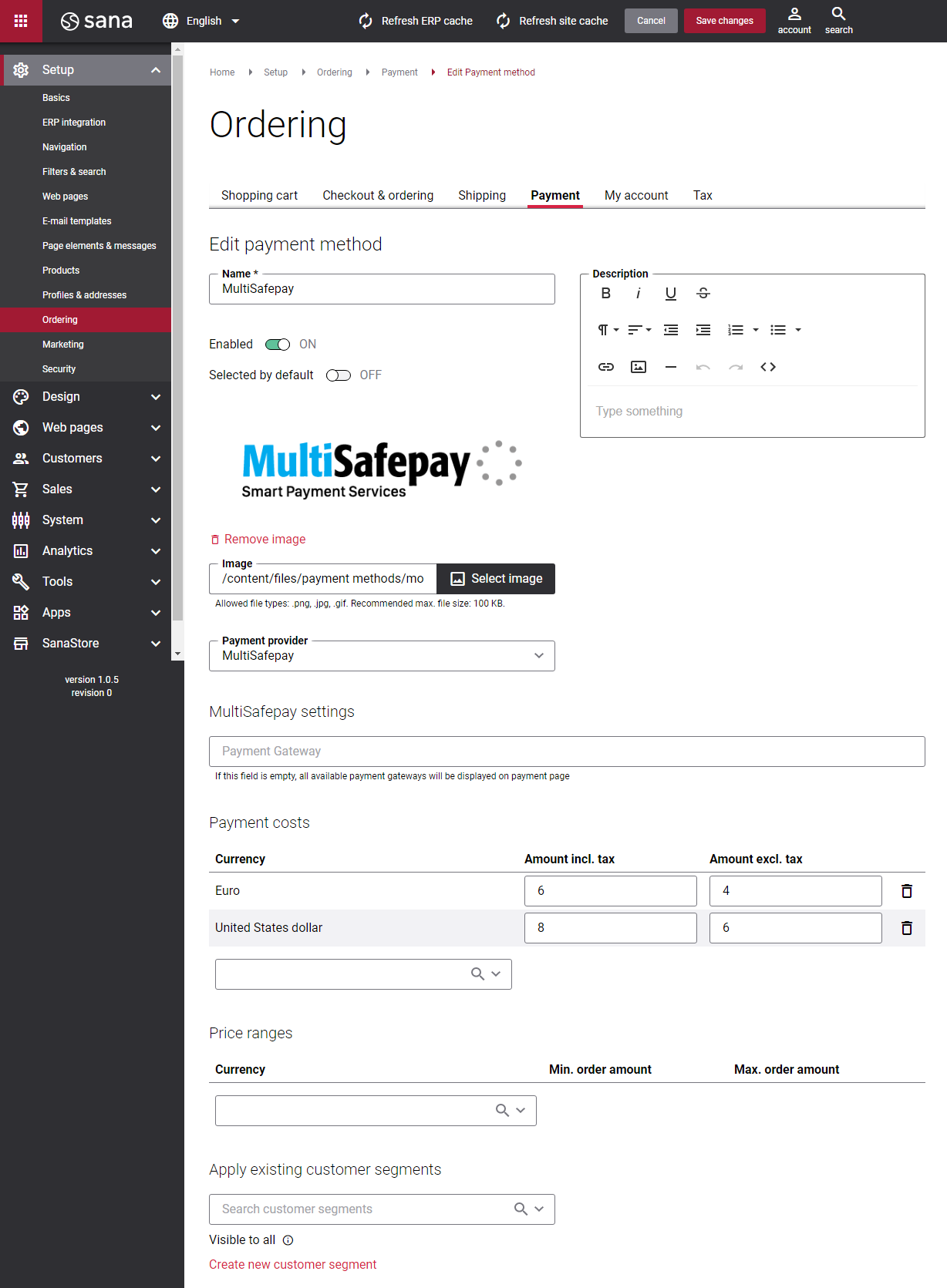Click Euro Amount incl. tax field
The height and width of the screenshot is (1288, 947).
611,891
